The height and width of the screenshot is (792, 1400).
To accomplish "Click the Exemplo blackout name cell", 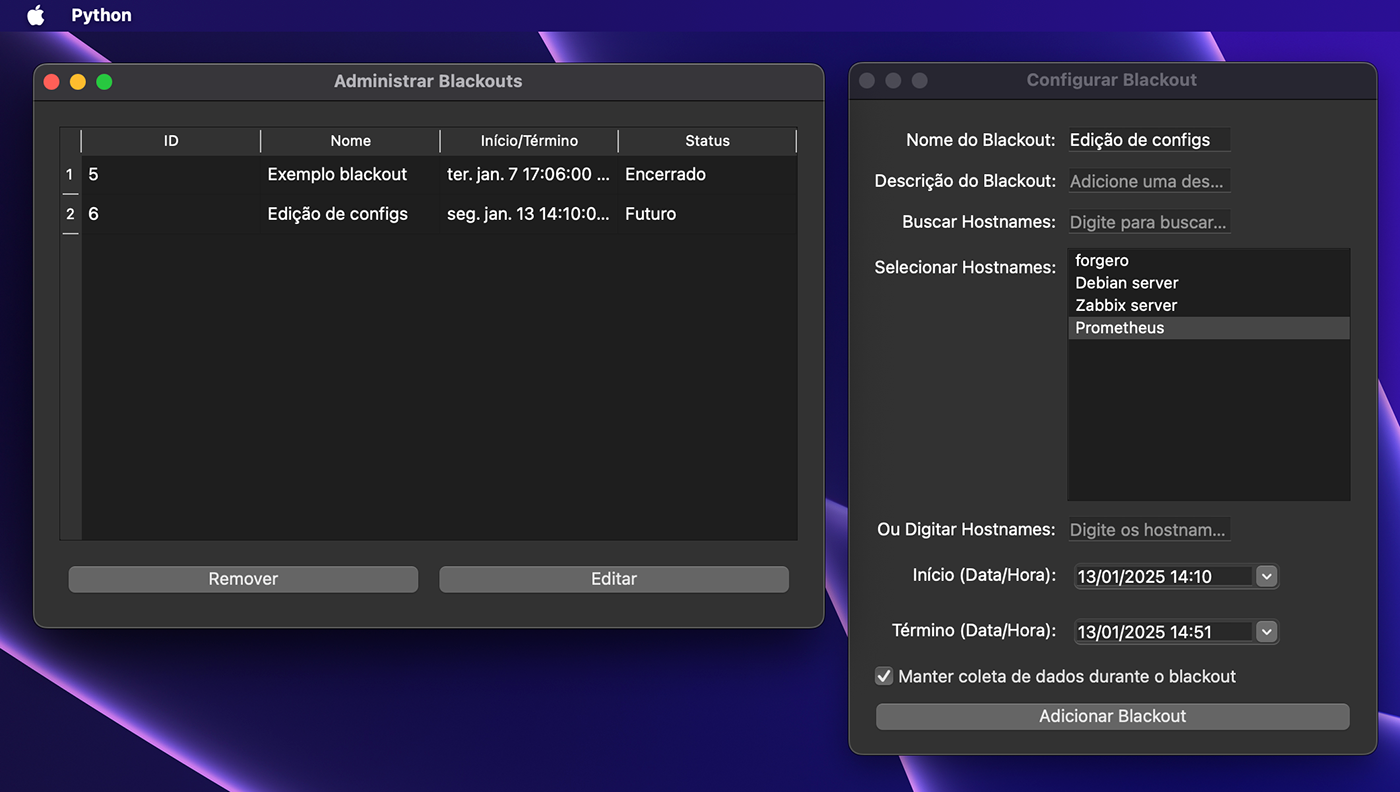I will (350, 174).
